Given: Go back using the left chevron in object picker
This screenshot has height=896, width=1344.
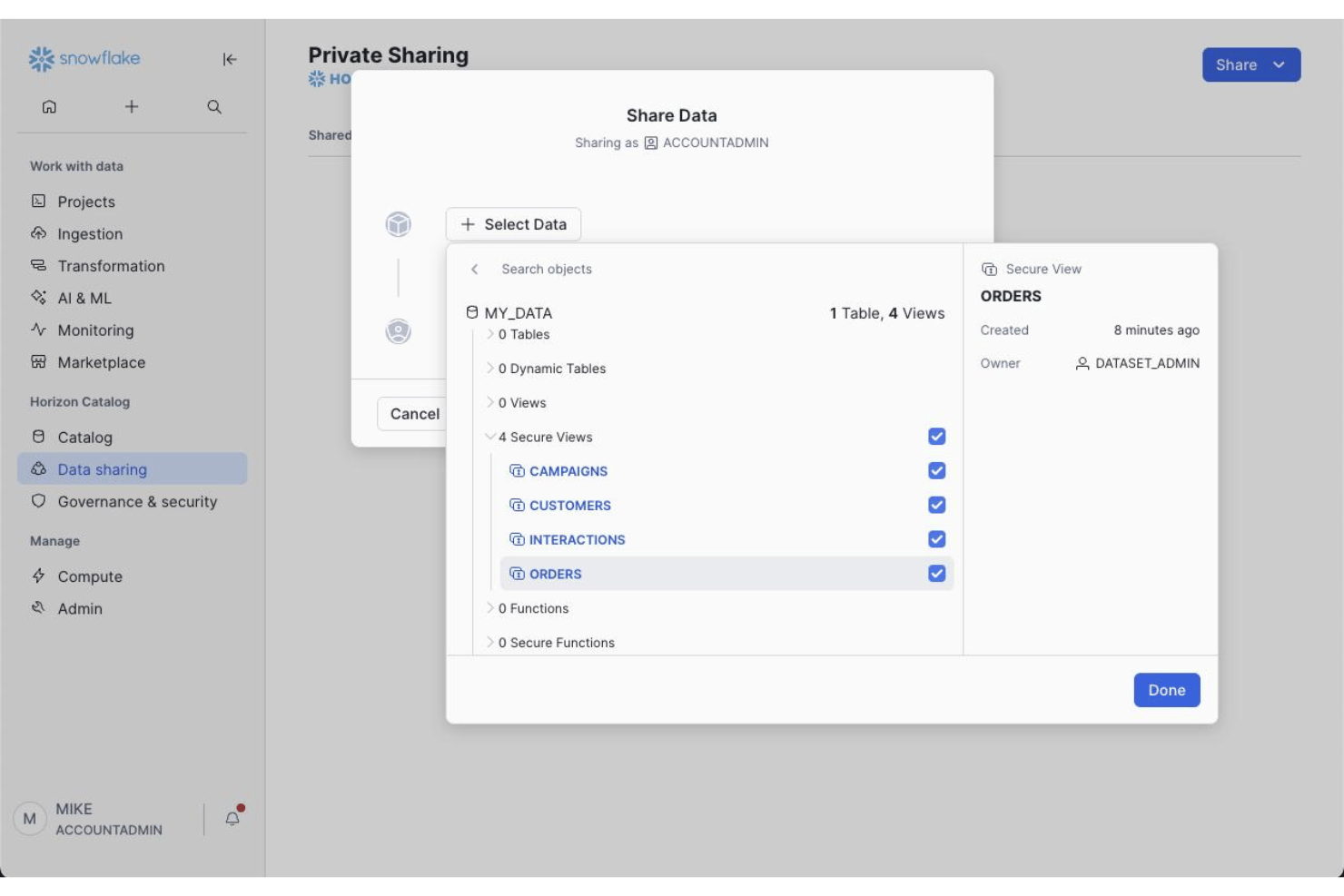Looking at the screenshot, I should [x=474, y=270].
